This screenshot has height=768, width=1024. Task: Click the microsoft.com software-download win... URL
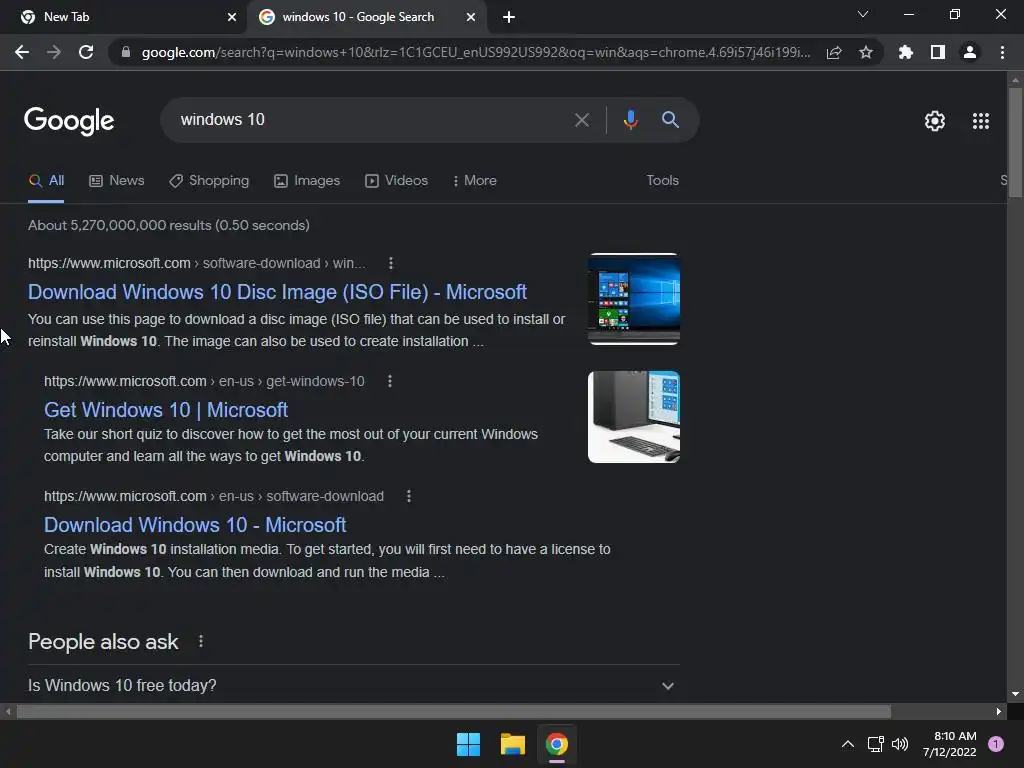197,263
